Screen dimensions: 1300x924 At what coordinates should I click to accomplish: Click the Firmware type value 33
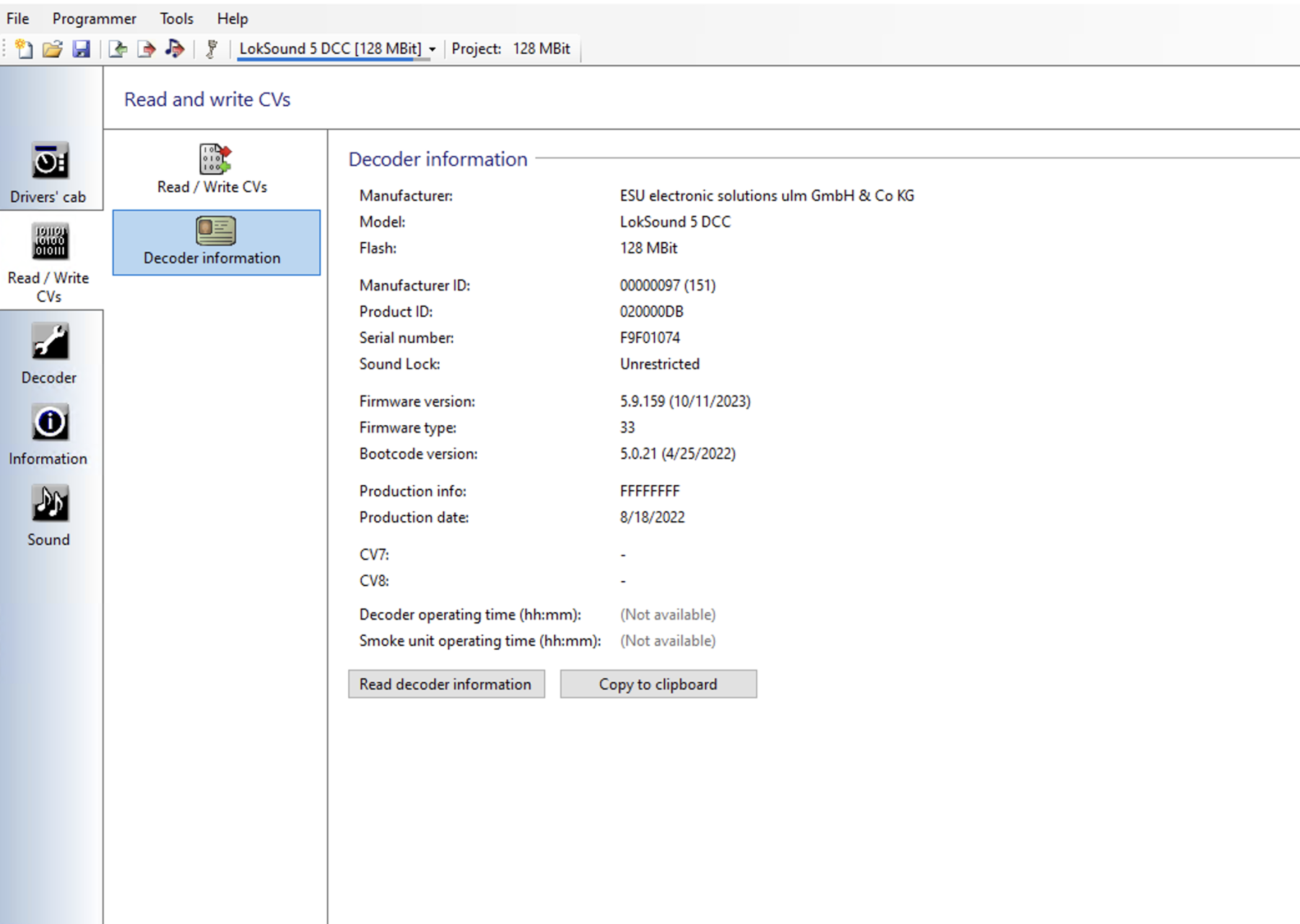628,428
